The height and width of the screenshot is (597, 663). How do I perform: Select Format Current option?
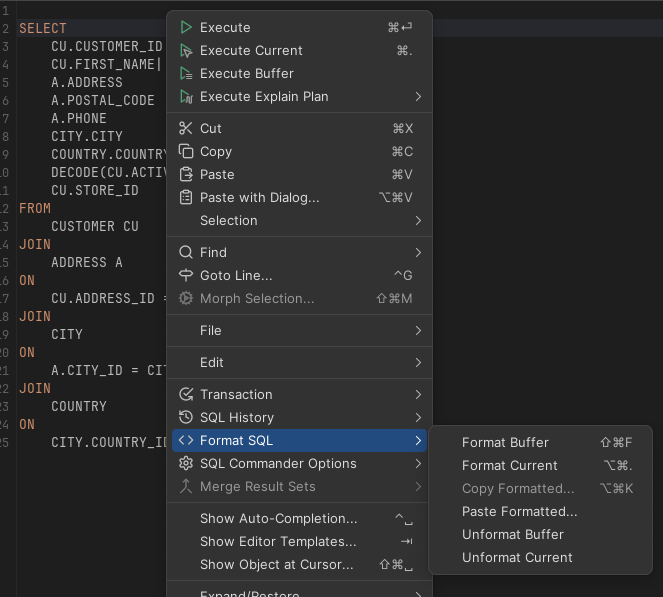(x=509, y=465)
